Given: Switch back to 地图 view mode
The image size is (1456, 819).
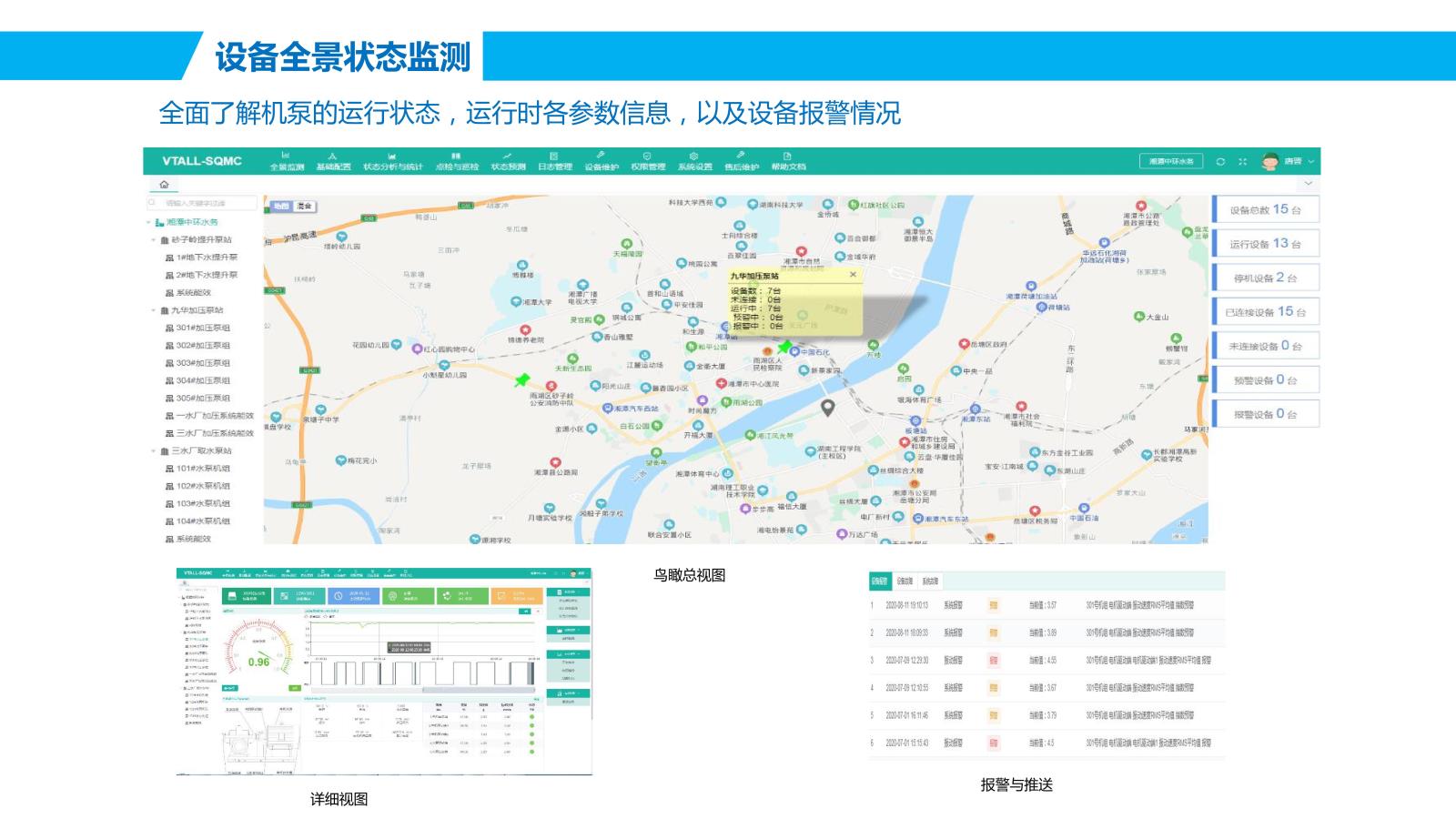Looking at the screenshot, I should (280, 207).
